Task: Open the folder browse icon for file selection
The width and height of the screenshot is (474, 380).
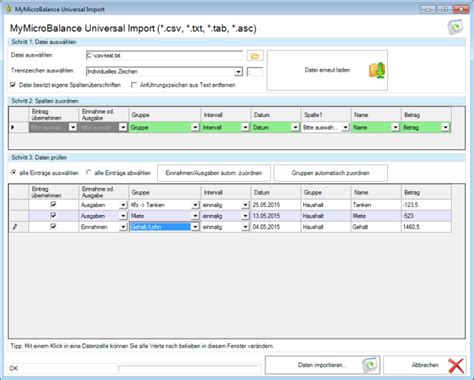Action: pos(255,56)
